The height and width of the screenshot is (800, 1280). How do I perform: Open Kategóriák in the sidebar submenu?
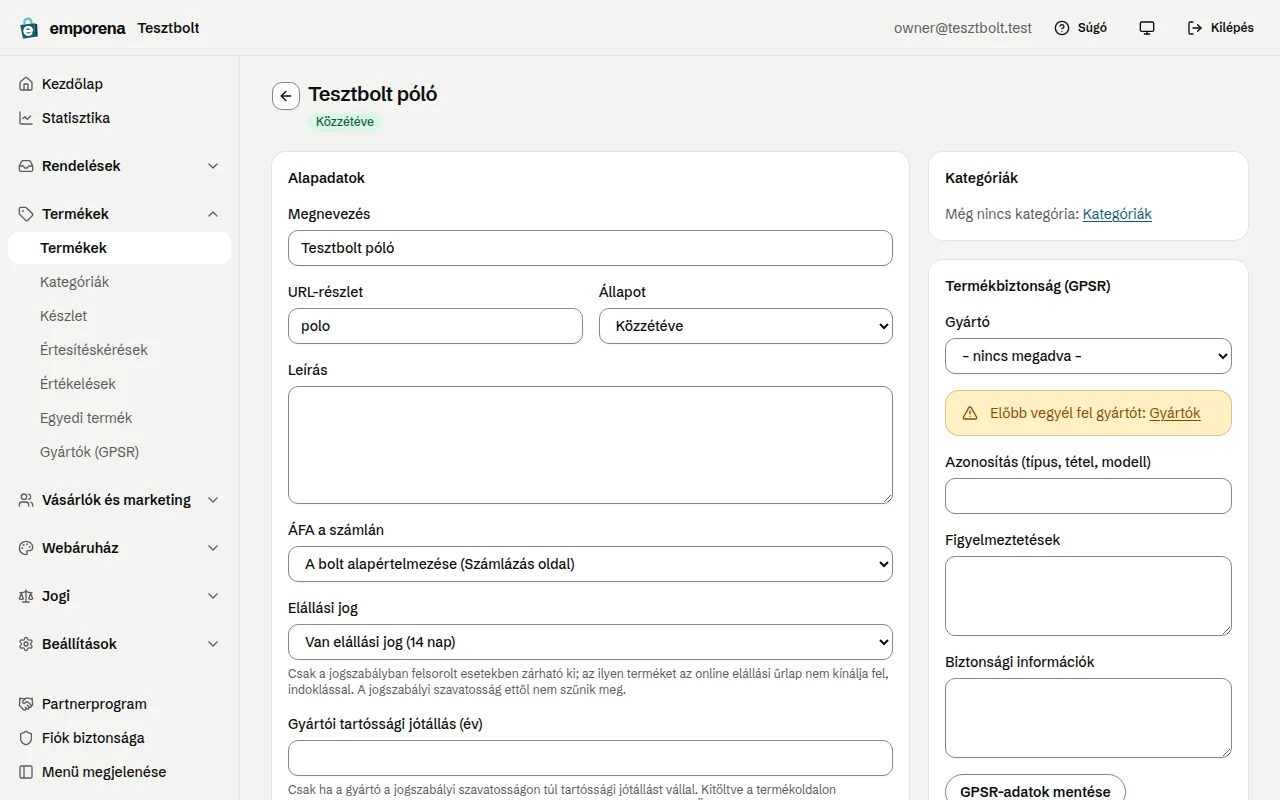point(75,282)
